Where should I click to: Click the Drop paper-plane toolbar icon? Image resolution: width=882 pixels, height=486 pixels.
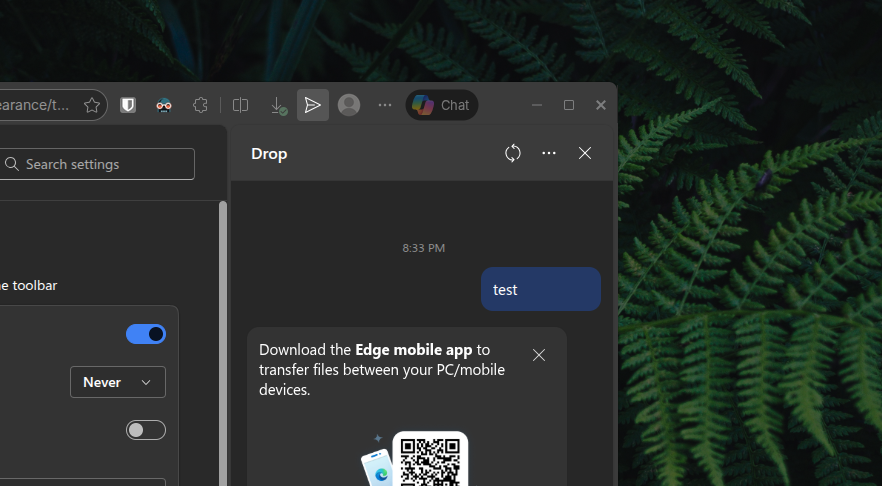coord(313,105)
